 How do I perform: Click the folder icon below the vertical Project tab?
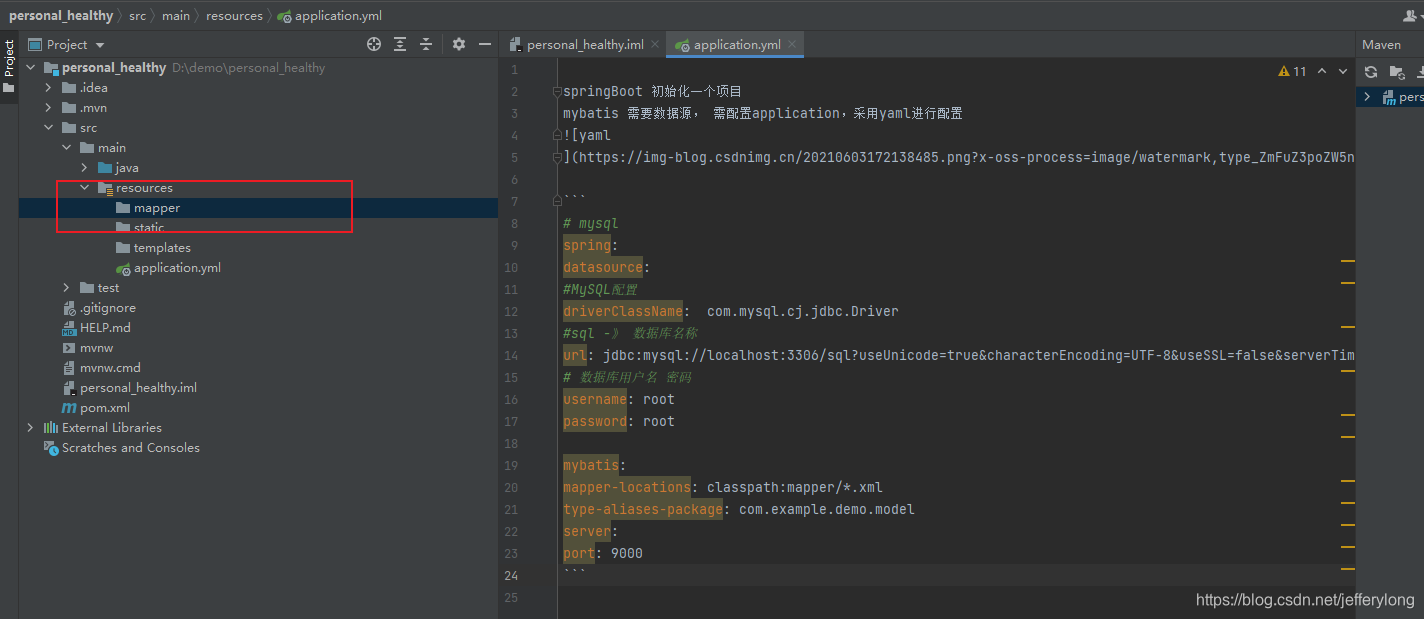click(x=9, y=88)
